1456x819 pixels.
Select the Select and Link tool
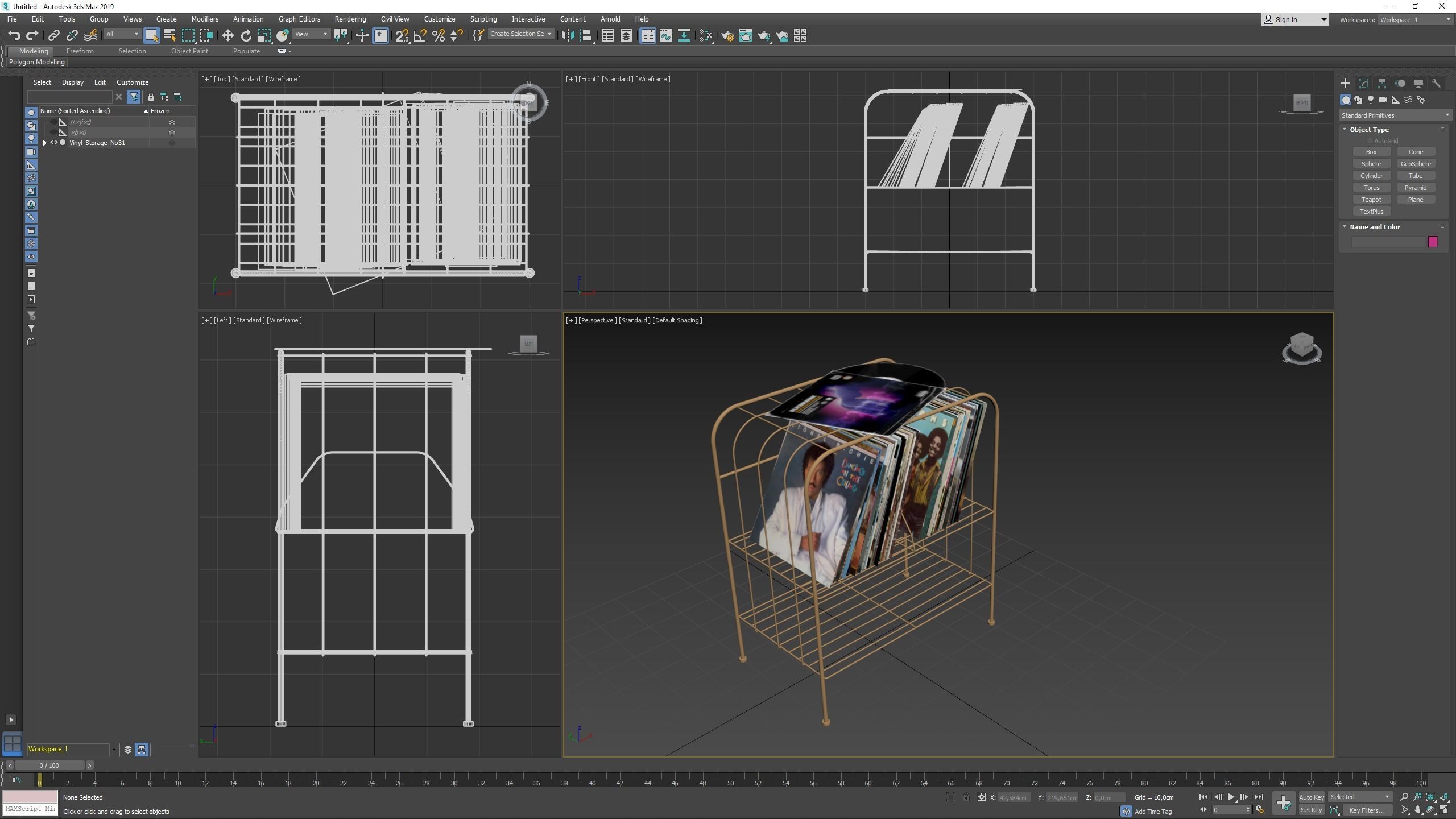tap(53, 36)
